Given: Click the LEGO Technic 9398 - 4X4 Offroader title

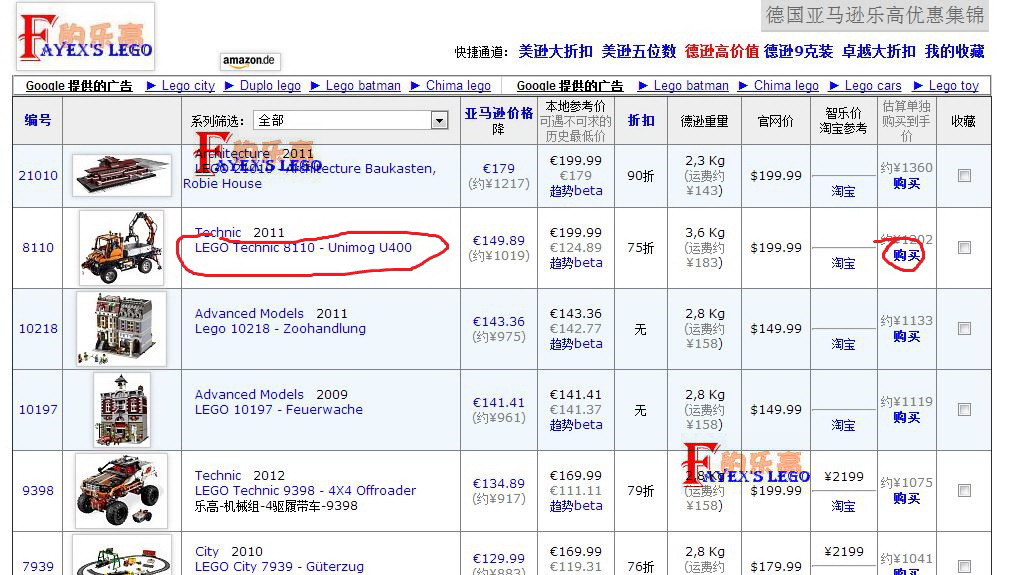Looking at the screenshot, I should point(305,491).
